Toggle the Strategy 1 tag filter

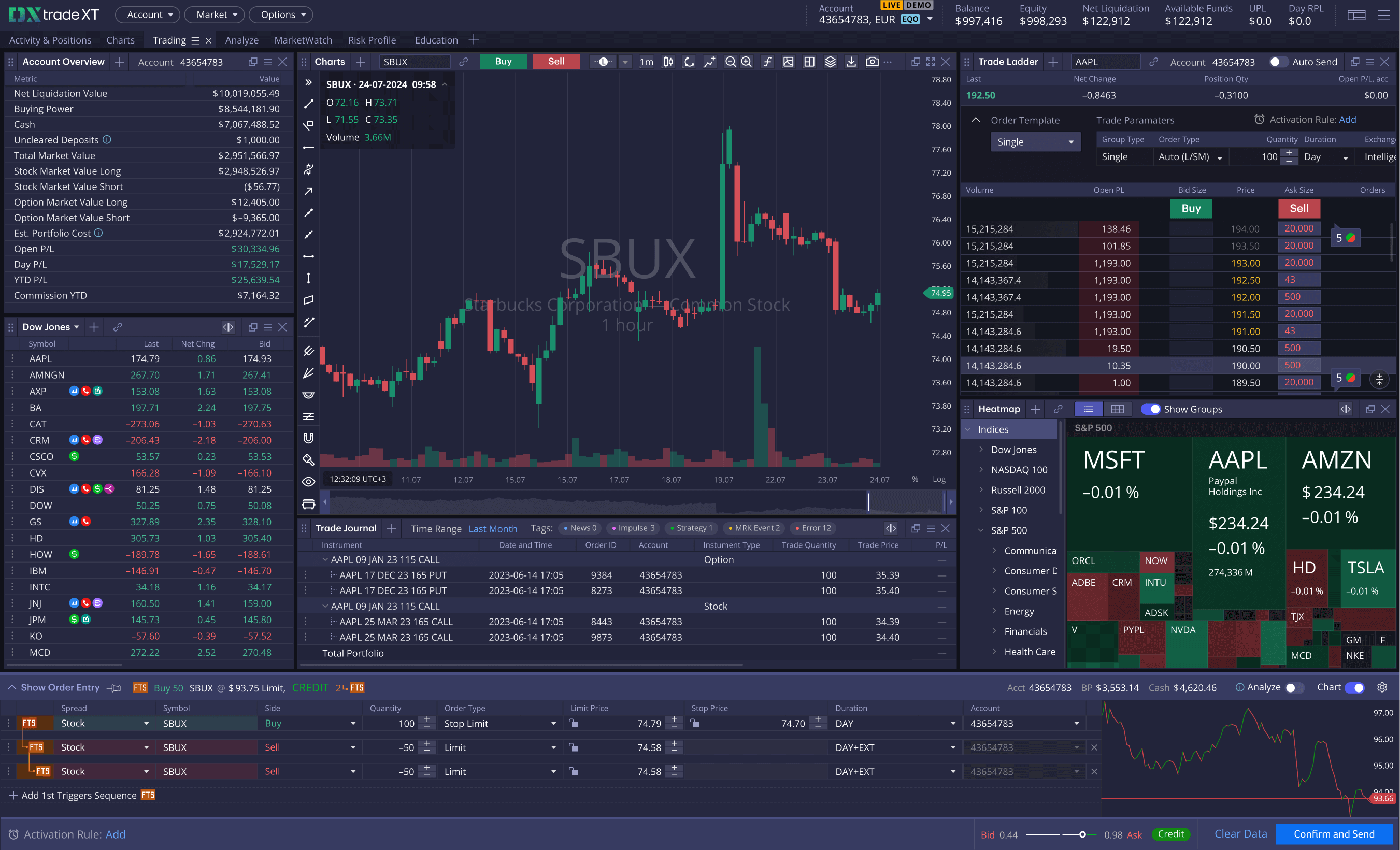coord(691,528)
